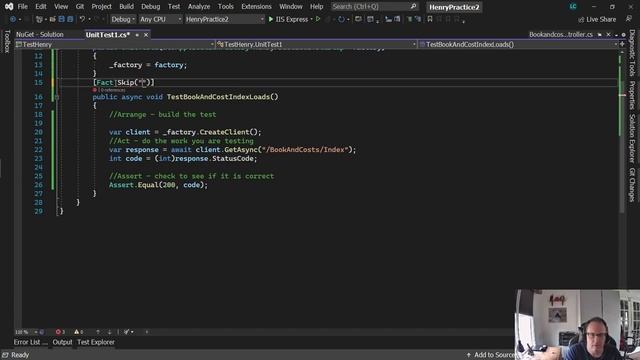
Task: Open Solution Explorer side tab
Action: coord(632,138)
